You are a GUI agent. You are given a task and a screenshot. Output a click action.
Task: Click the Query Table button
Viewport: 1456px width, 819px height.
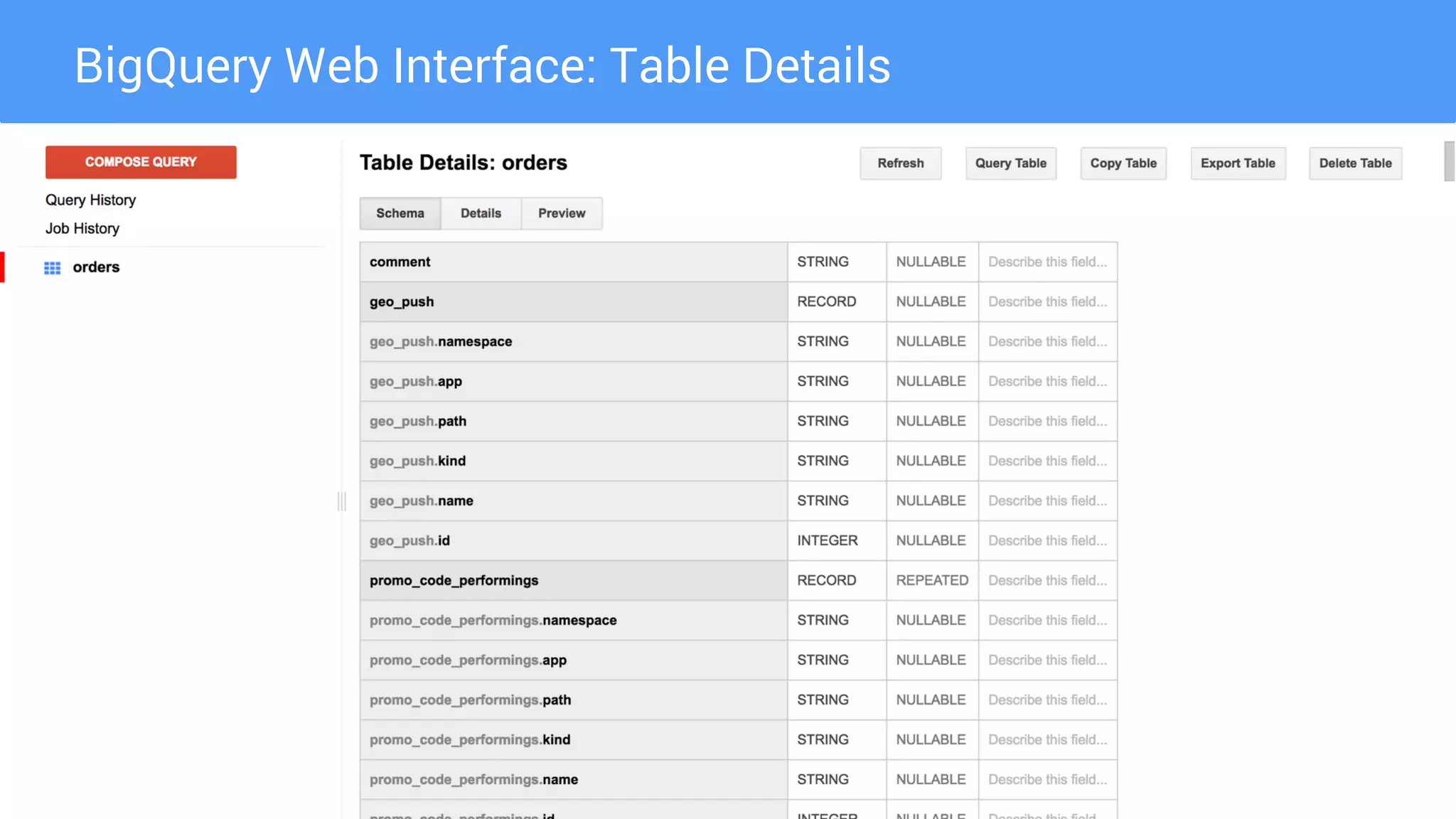1011,164
